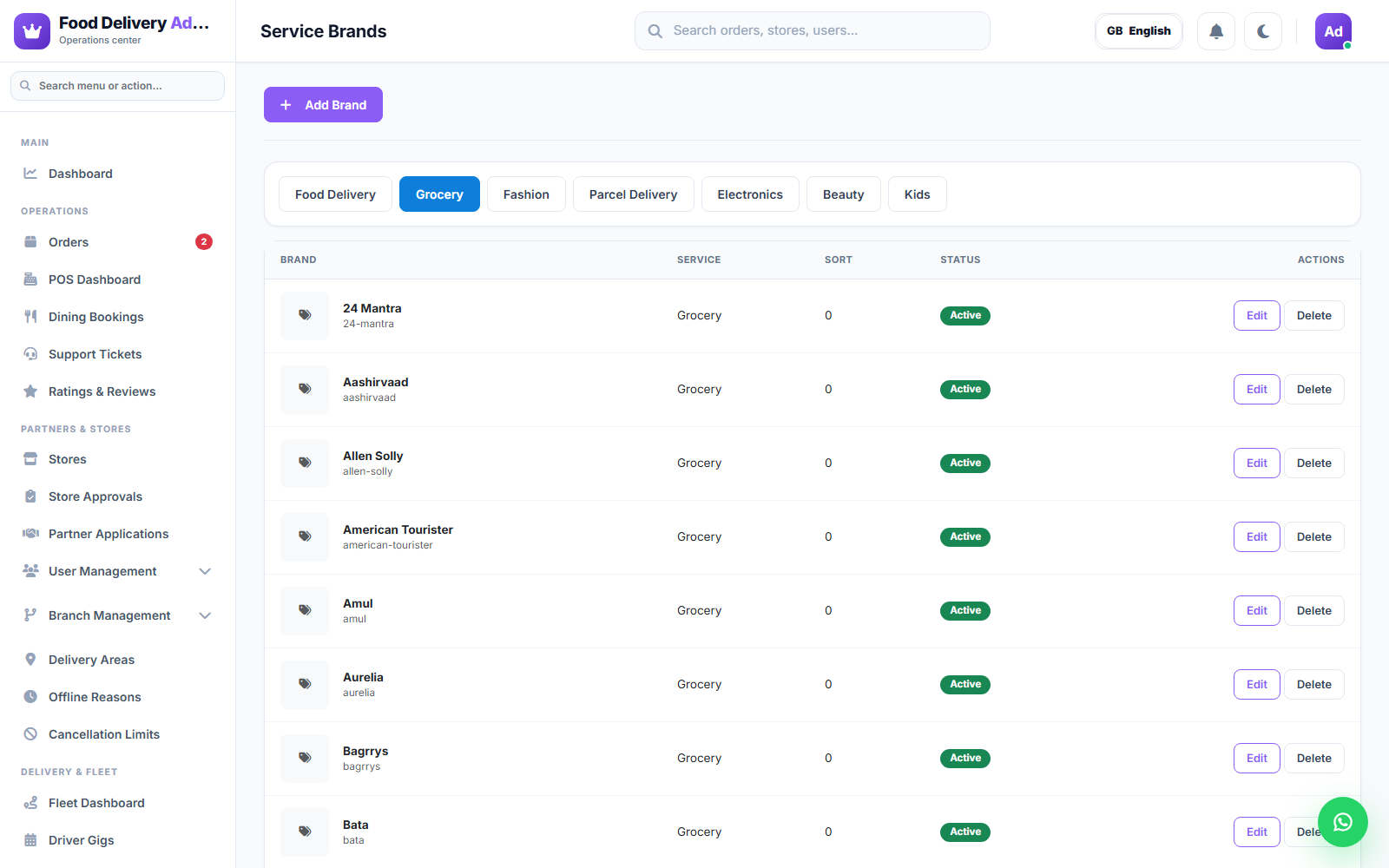
Task: Select the Beauty tab
Action: click(843, 194)
